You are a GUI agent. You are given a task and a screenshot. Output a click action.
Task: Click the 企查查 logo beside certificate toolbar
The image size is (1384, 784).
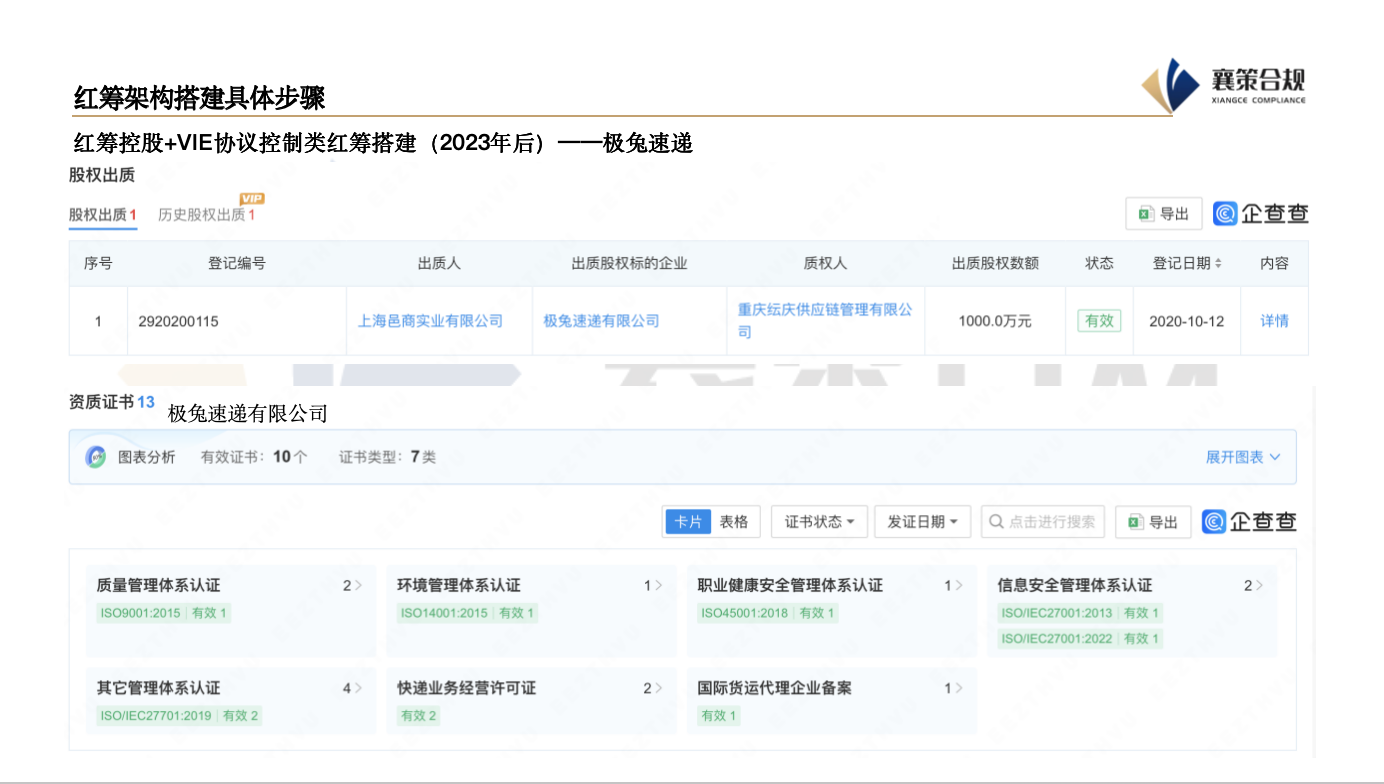tap(1249, 521)
